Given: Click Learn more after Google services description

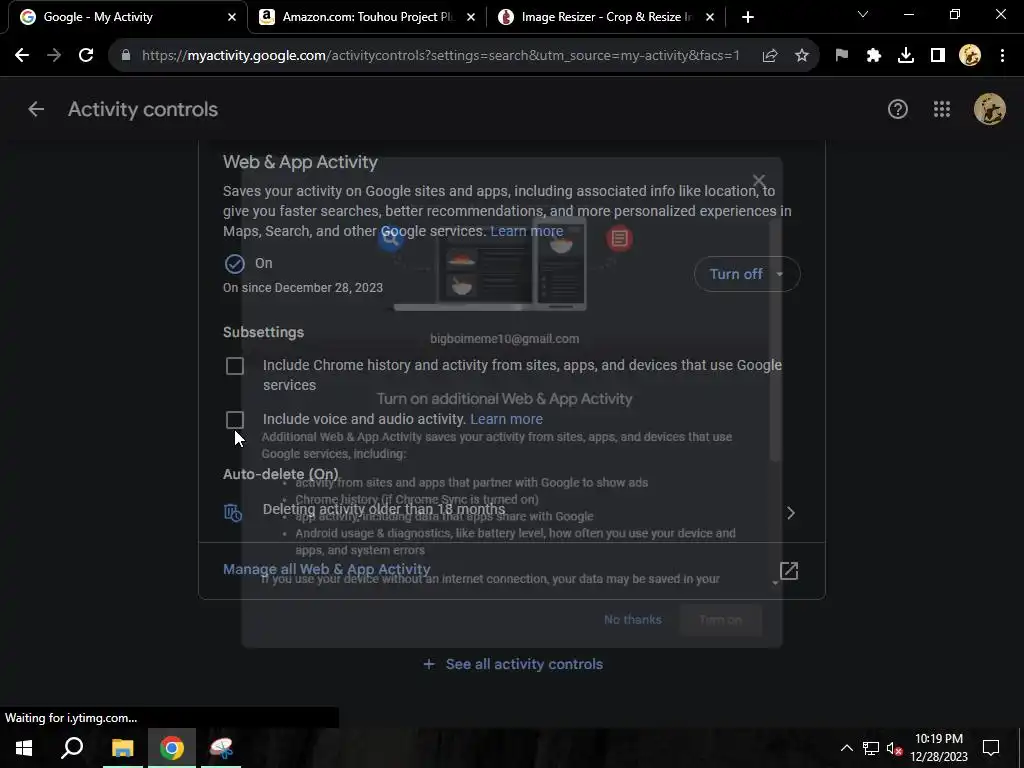Looking at the screenshot, I should click(526, 231).
